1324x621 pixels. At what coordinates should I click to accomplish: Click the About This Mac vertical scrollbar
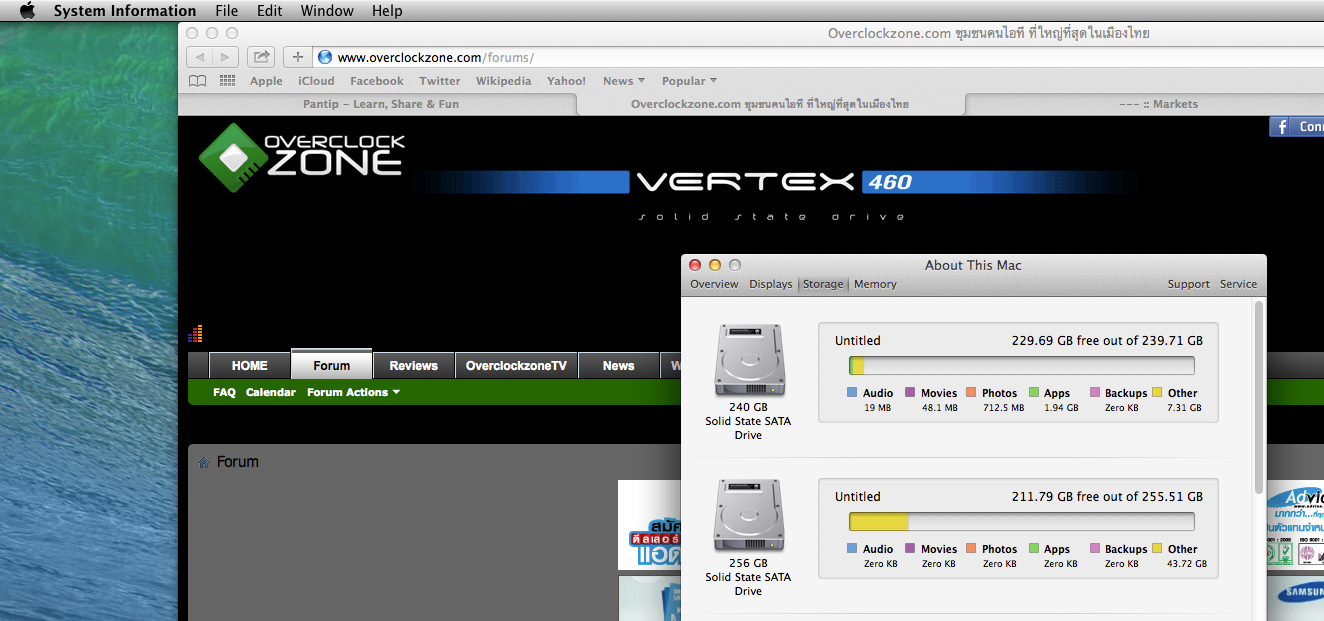click(x=1259, y=397)
